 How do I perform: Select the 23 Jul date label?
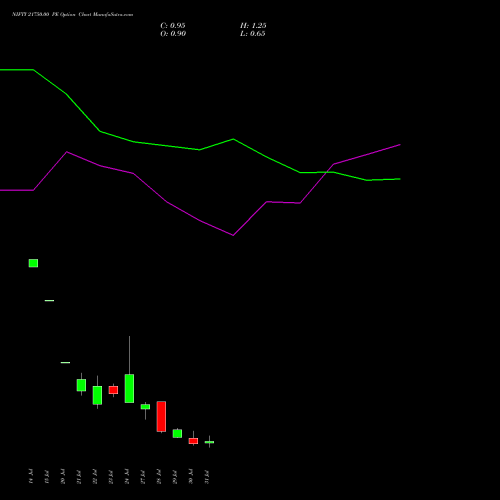coord(111,476)
